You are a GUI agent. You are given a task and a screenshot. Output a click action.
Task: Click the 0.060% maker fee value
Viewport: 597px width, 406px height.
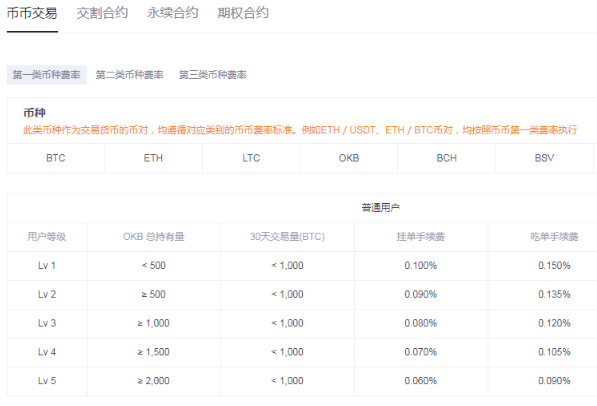point(421,381)
